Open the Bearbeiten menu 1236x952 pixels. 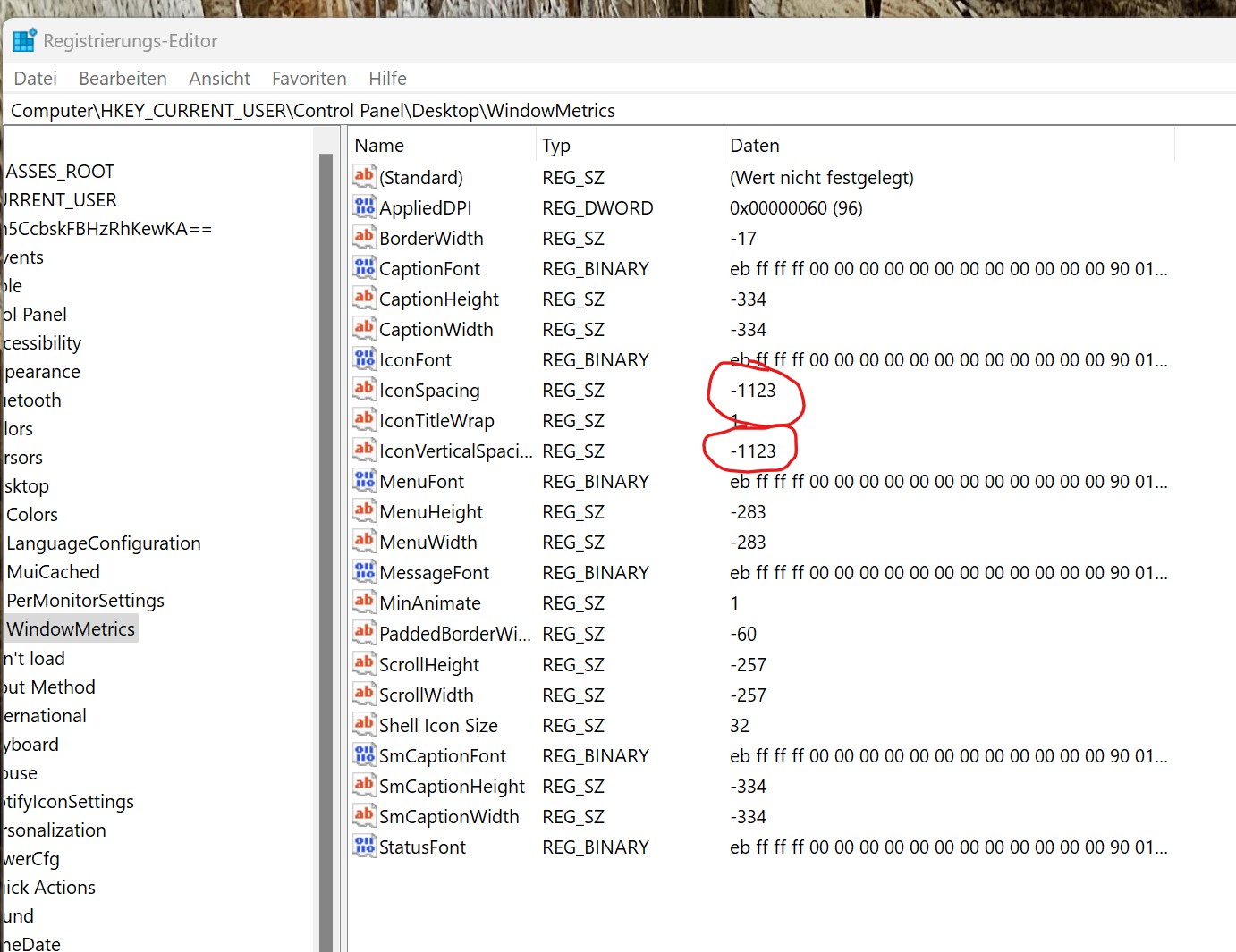(x=123, y=79)
